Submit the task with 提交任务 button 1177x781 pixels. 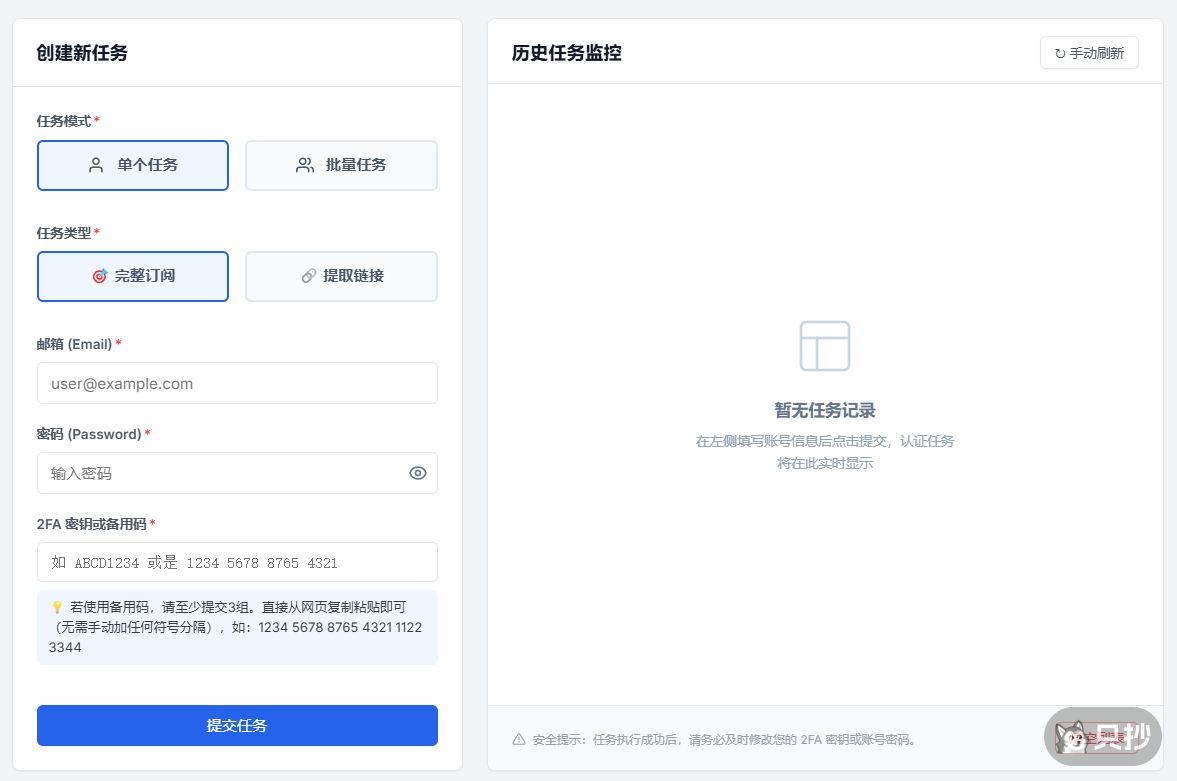pyautogui.click(x=237, y=725)
